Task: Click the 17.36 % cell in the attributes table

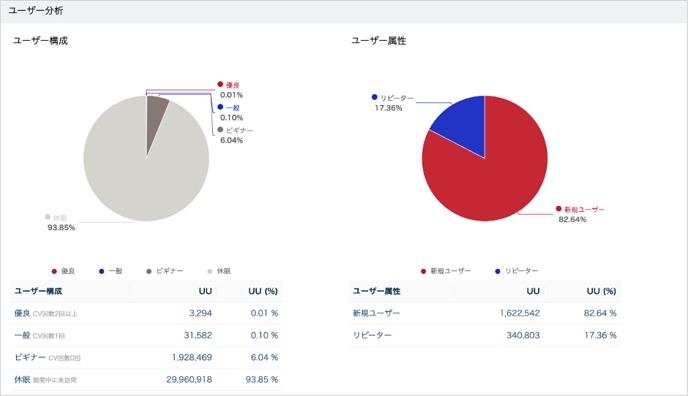Action: pos(600,335)
